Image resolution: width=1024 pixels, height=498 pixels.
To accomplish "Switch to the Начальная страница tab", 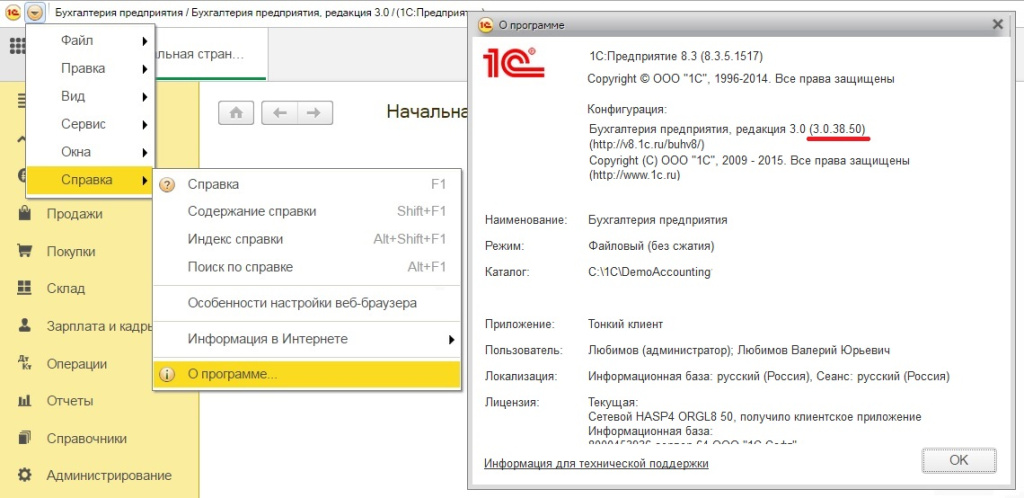I will 210,55.
